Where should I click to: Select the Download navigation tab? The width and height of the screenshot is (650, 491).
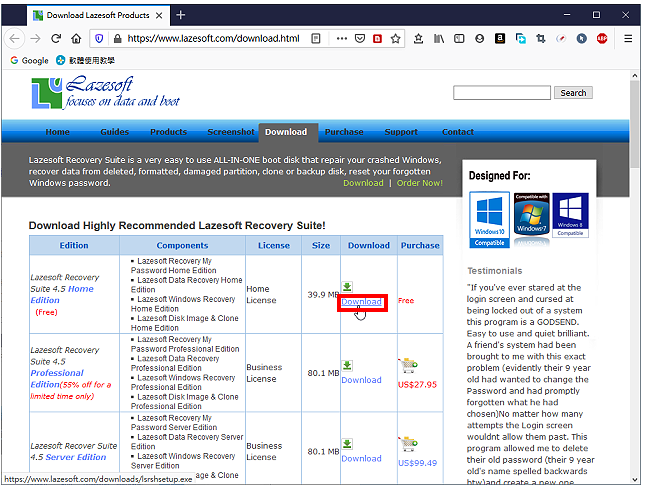pos(286,132)
